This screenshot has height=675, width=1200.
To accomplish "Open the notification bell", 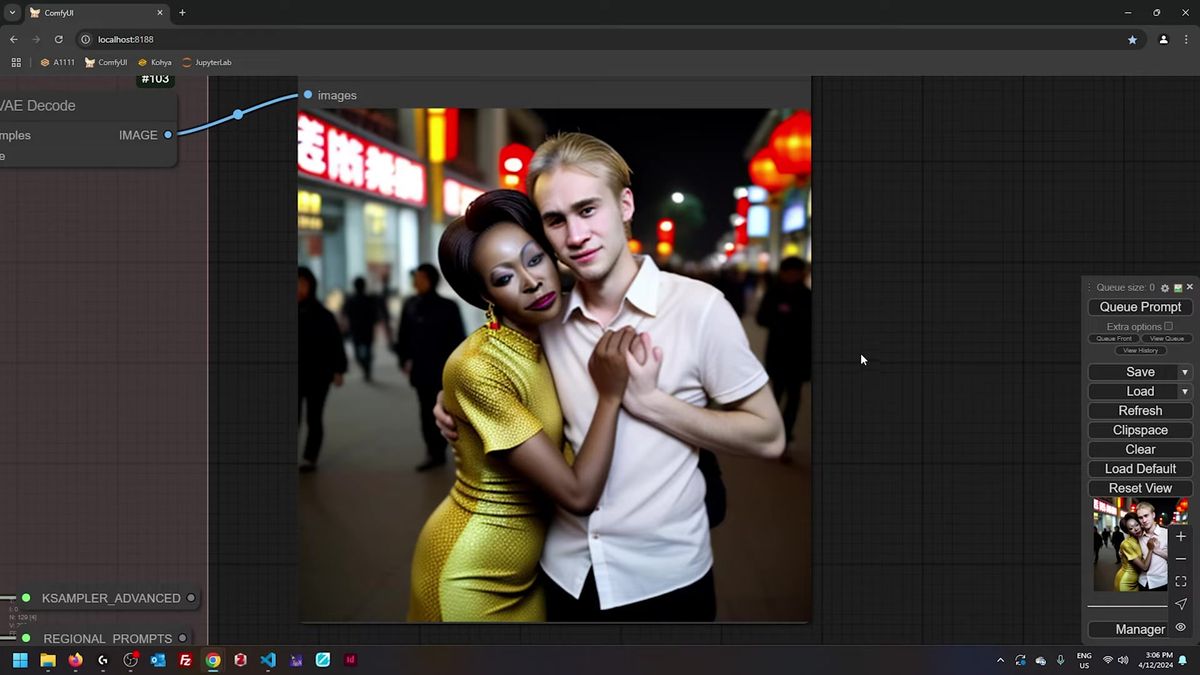I will click(x=1183, y=660).
